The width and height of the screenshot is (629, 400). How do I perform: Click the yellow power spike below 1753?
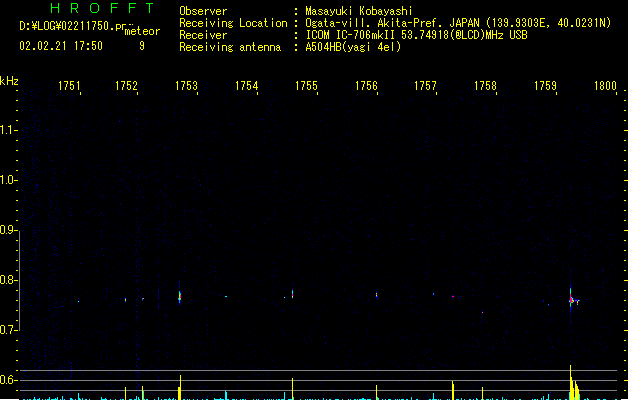[x=180, y=388]
